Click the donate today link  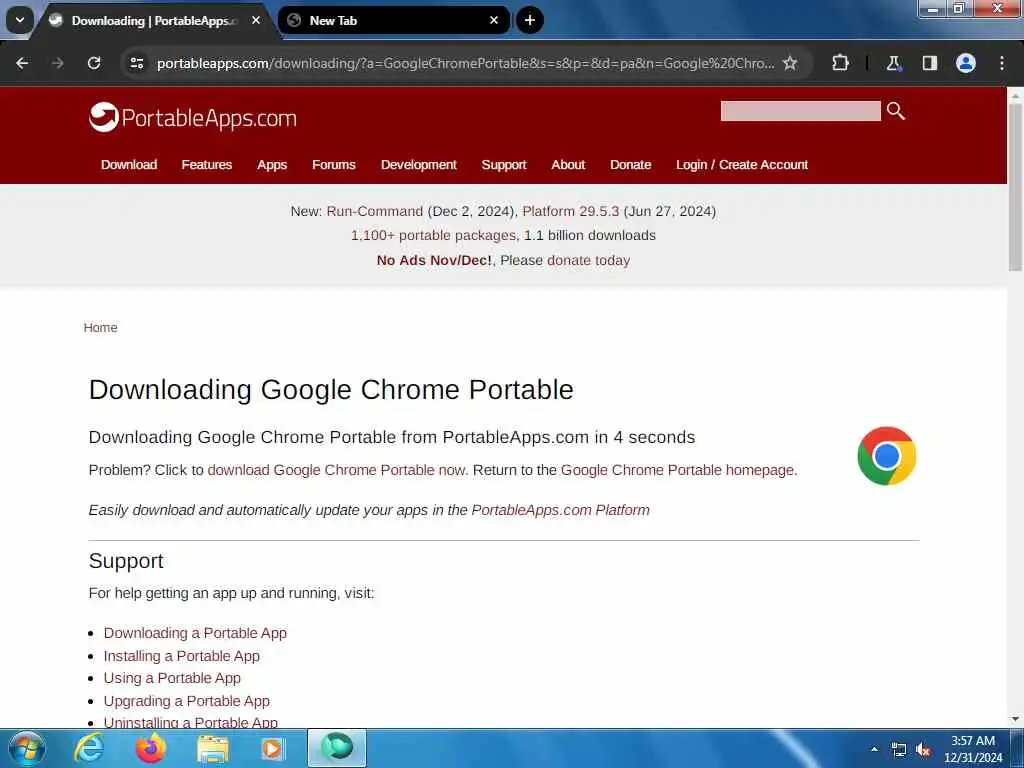[x=588, y=260]
